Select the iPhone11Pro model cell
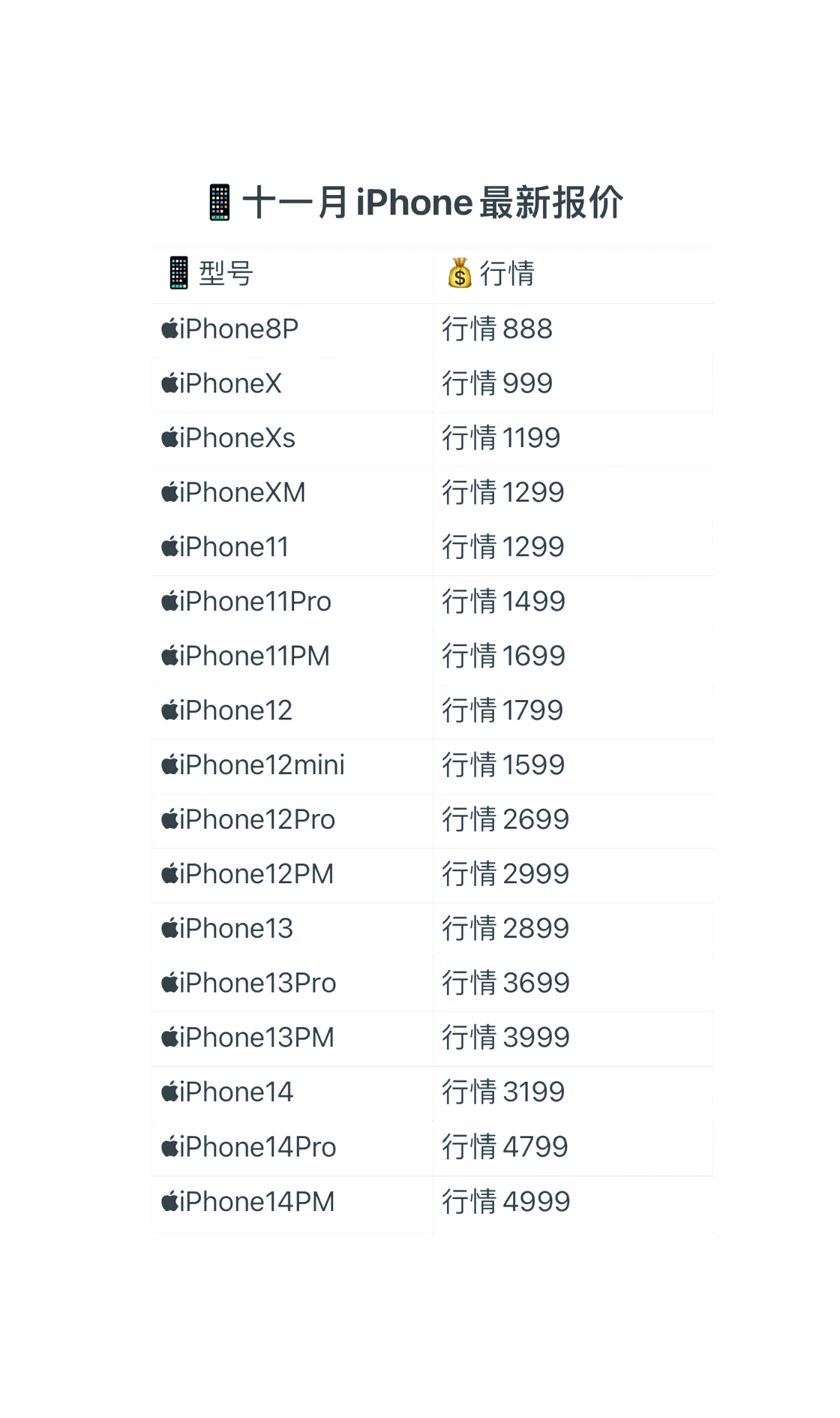 (x=292, y=602)
